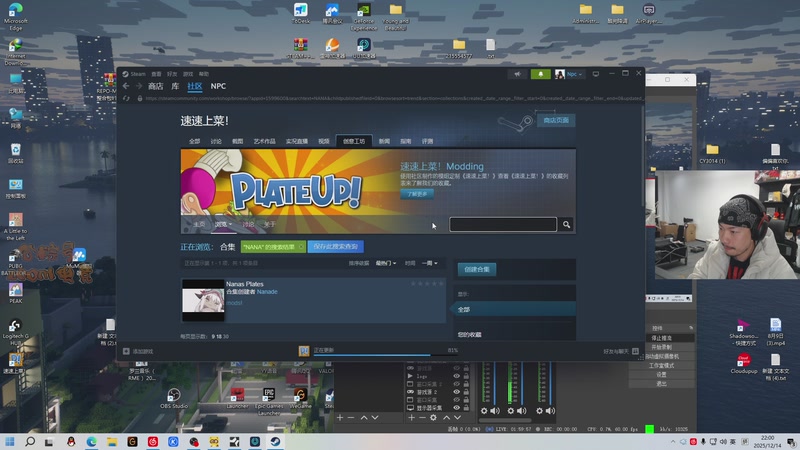The height and width of the screenshot is (450, 800).
Task: Move source up in OBS sources toolbar
Action: [x=446, y=417]
